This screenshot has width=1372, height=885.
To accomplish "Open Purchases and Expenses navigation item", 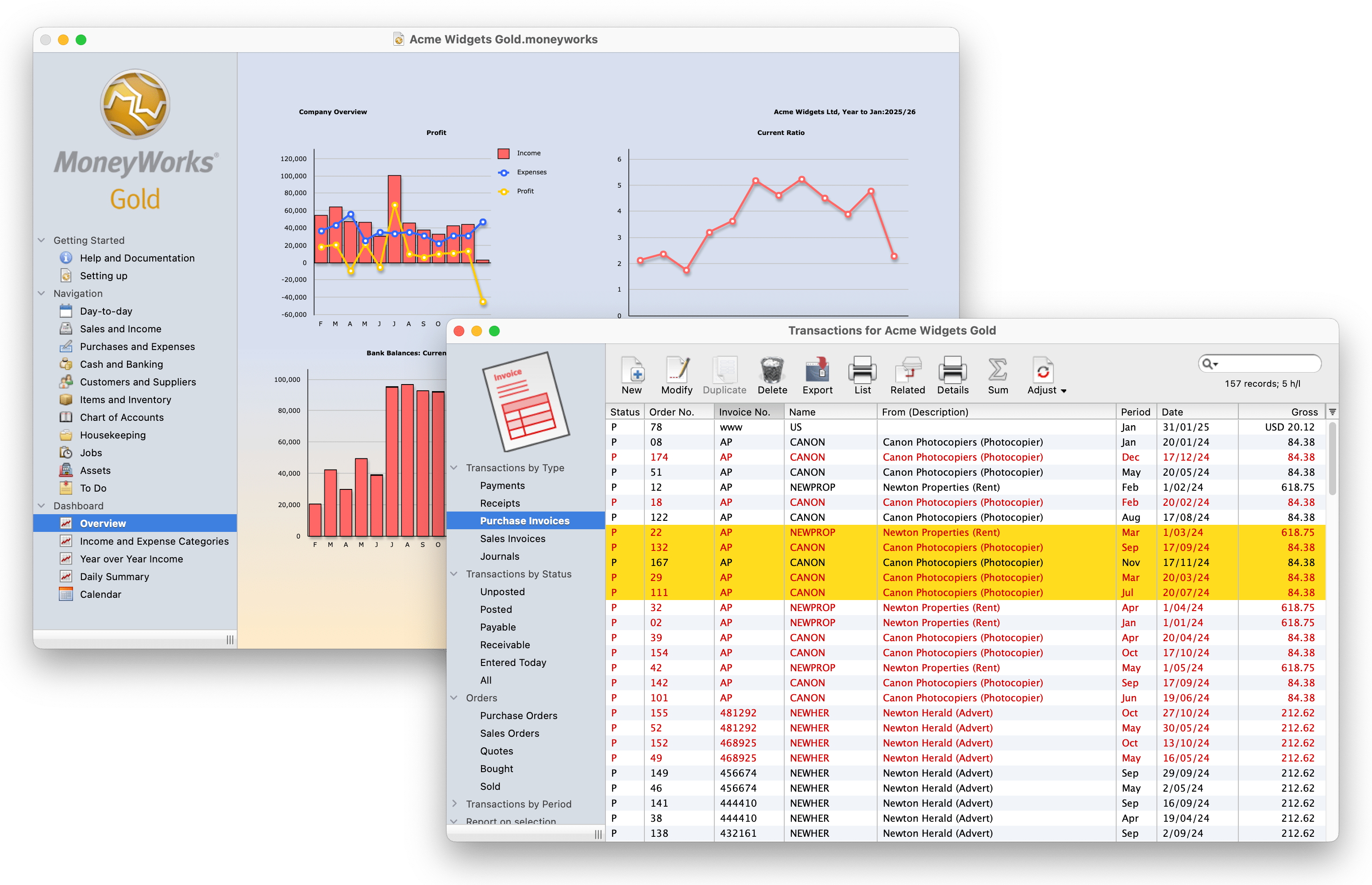I will click(x=137, y=346).
